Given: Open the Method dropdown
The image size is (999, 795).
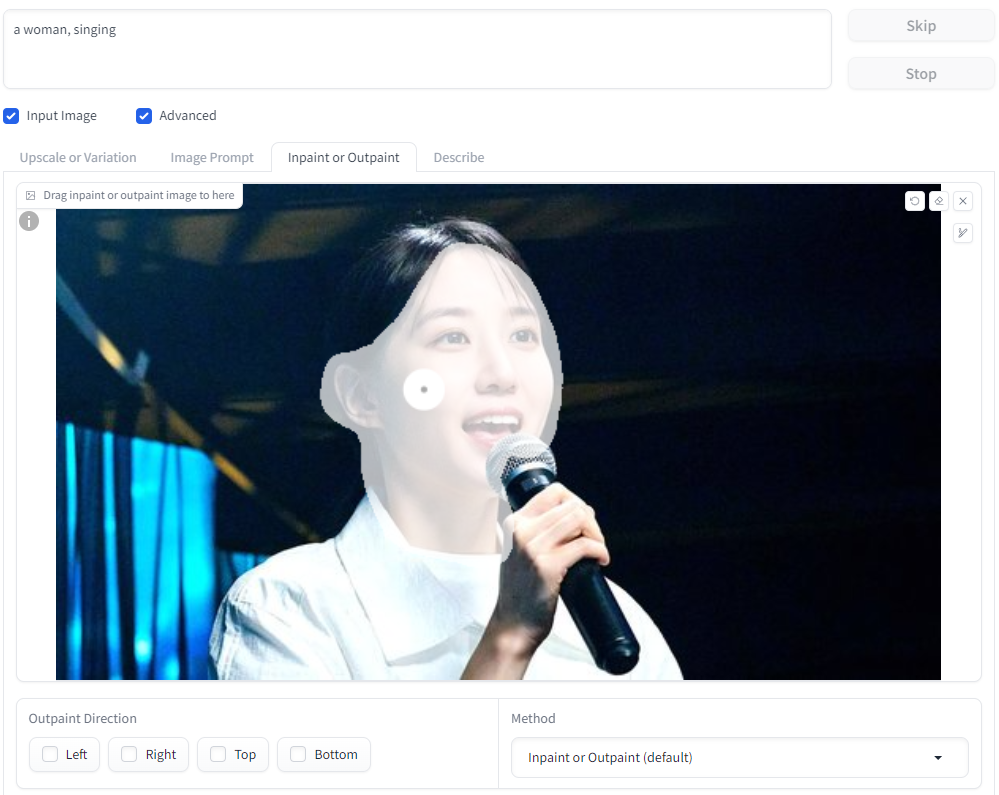Looking at the screenshot, I should tap(739, 757).
